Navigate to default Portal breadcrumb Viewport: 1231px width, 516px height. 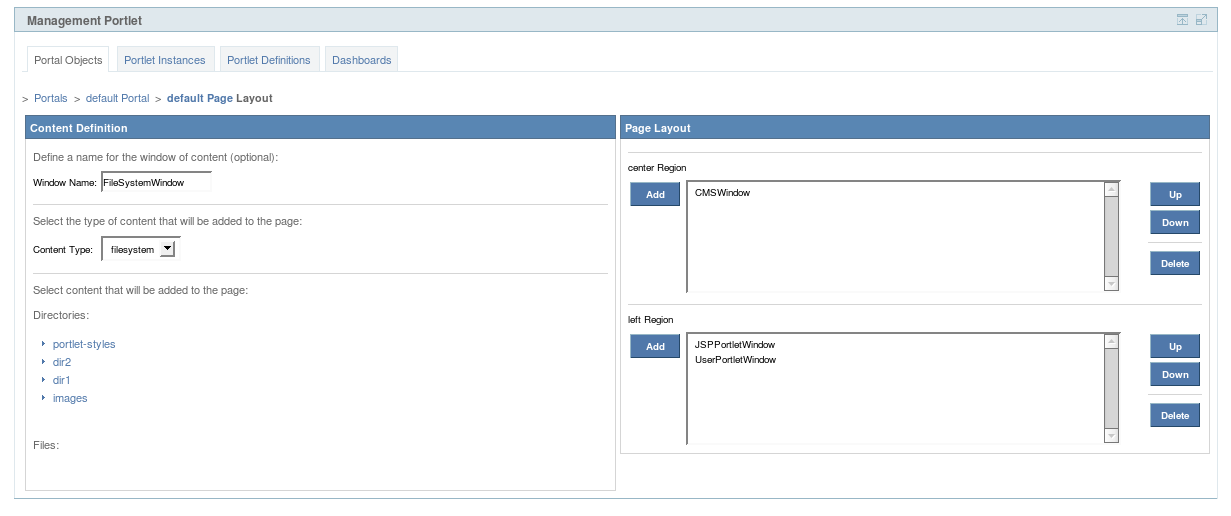tap(117, 99)
